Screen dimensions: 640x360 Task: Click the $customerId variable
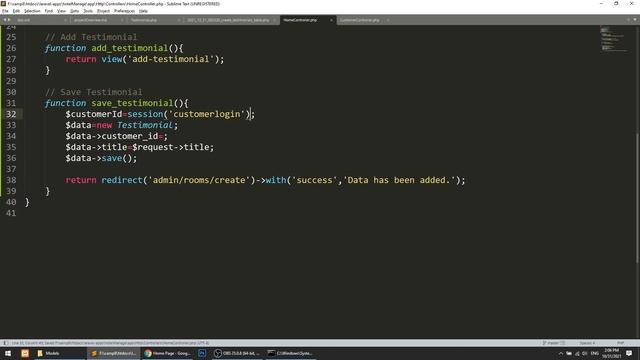[x=94, y=114]
